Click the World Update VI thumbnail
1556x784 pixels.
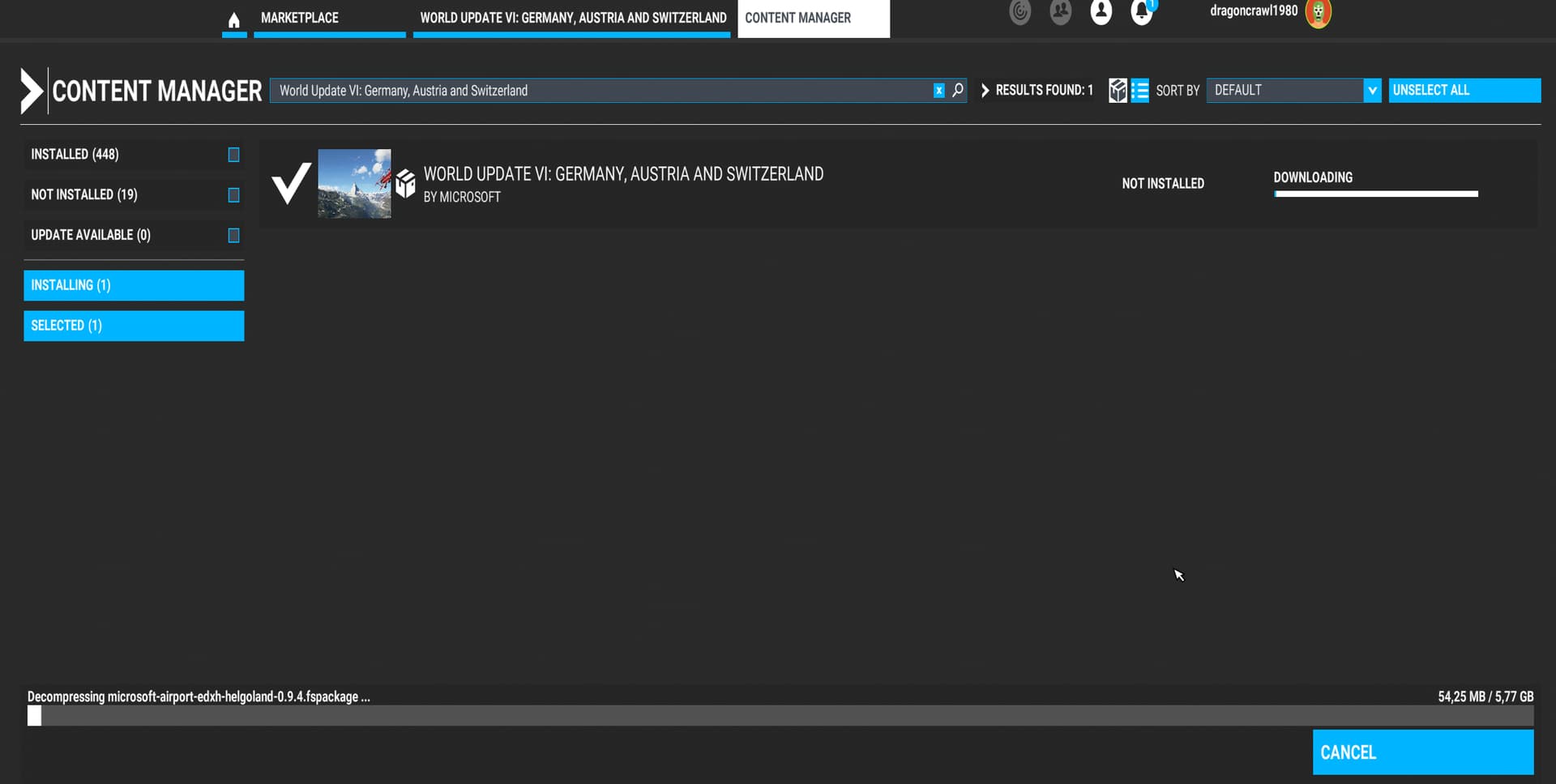click(x=354, y=183)
